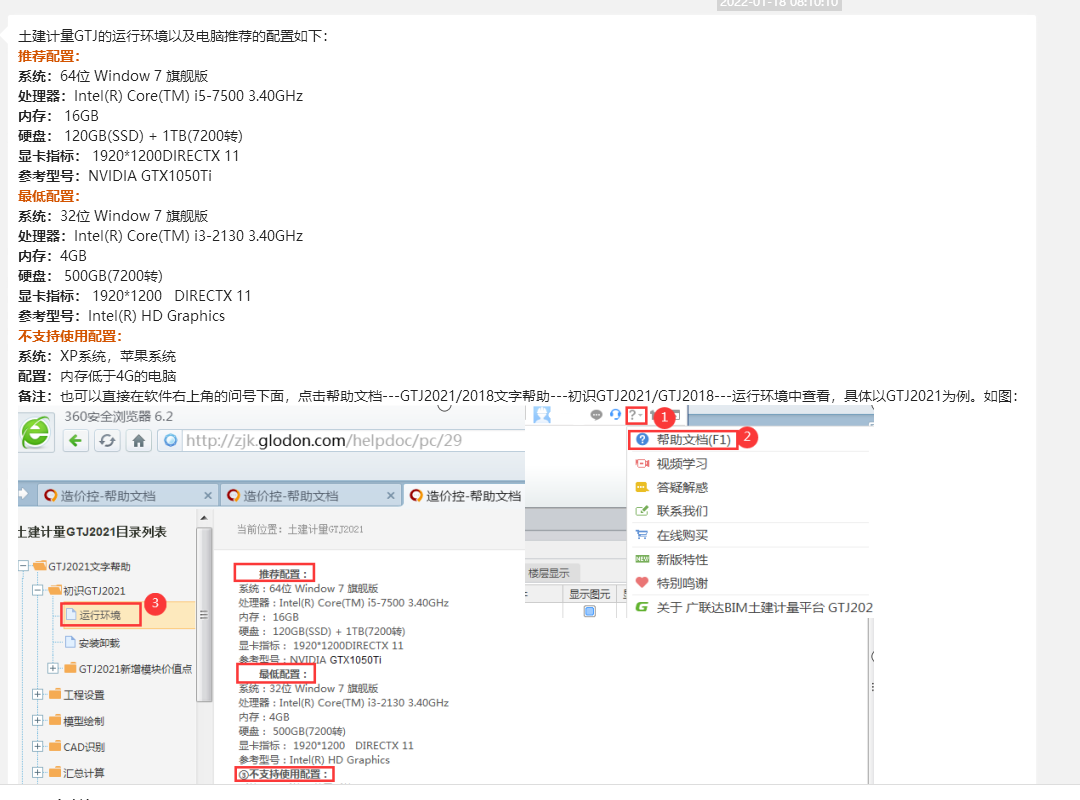Open the question mark help dropdown
This screenshot has width=1080, height=800.
click(x=636, y=416)
